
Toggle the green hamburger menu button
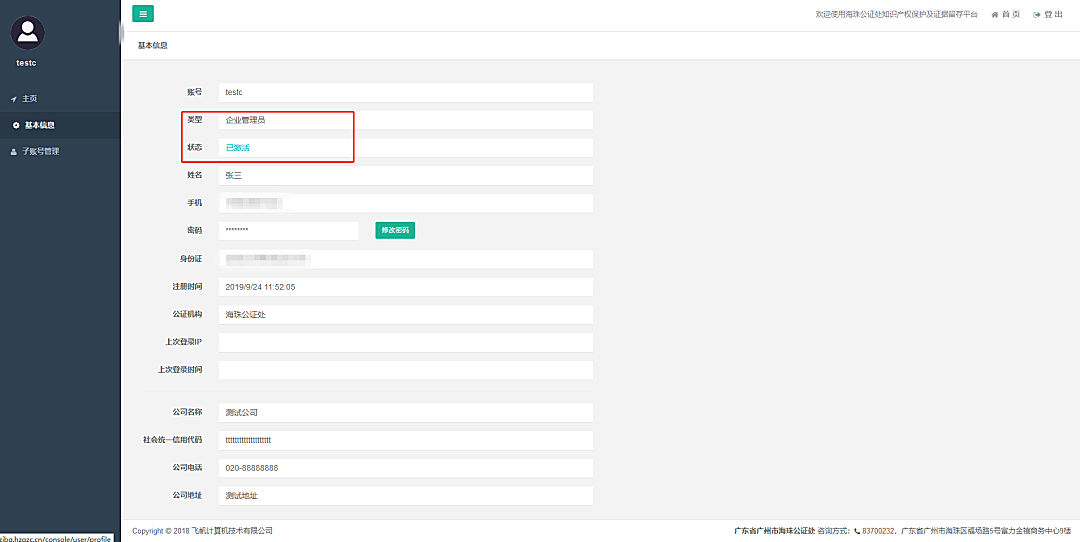[x=143, y=14]
